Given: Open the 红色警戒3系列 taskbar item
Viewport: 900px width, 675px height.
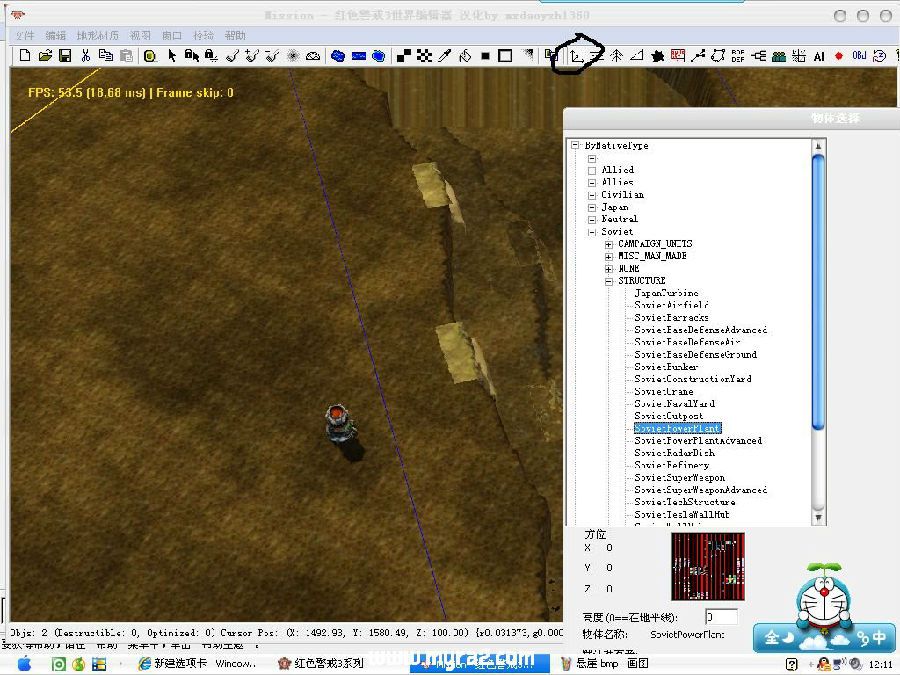Looking at the screenshot, I should [x=321, y=664].
